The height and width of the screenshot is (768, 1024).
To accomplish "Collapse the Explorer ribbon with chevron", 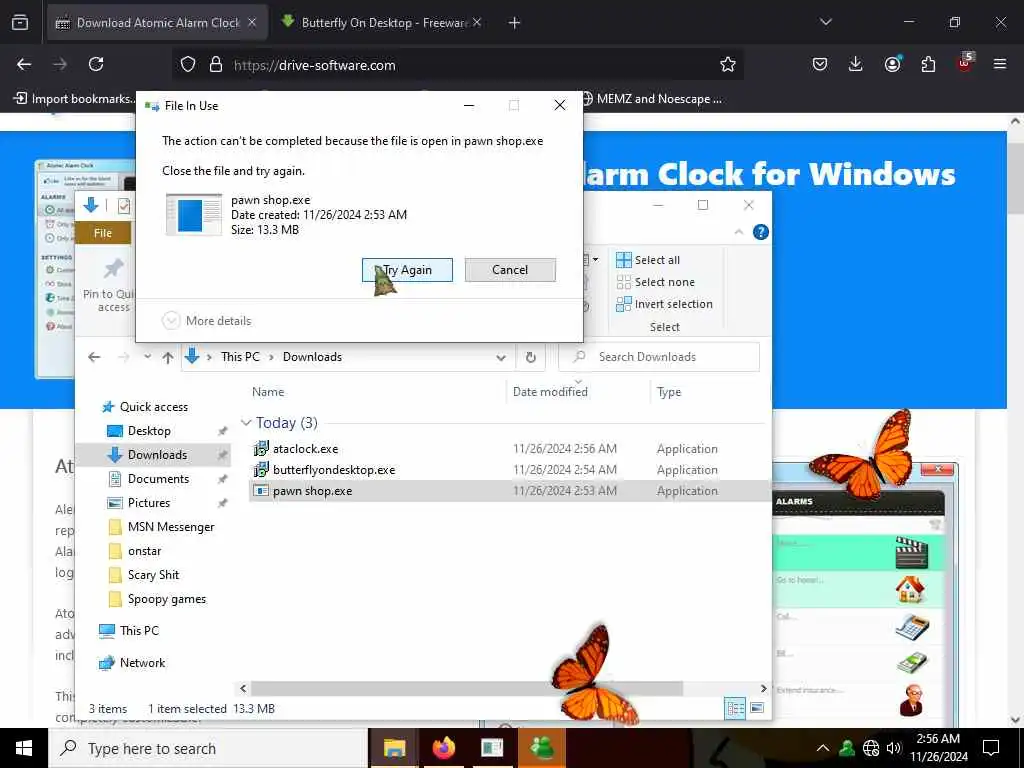I will (x=739, y=232).
